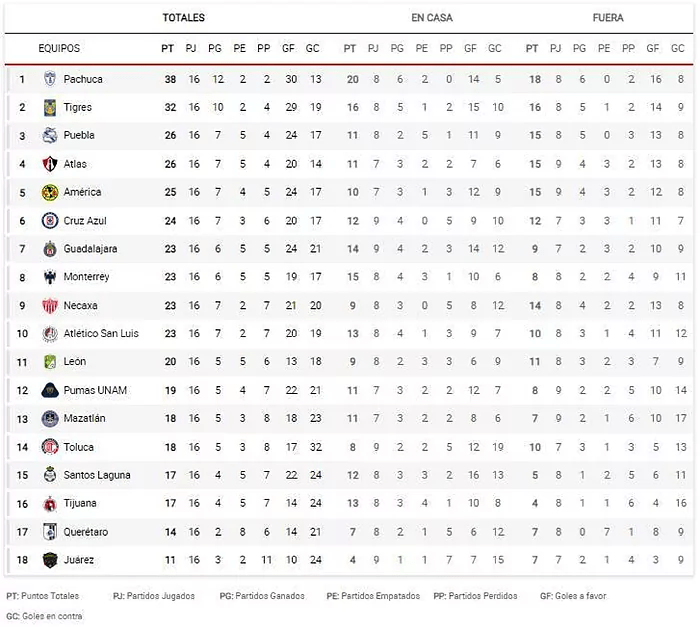This screenshot has width=700, height=627.
Task: Select the EN CASA section header
Action: click(430, 18)
